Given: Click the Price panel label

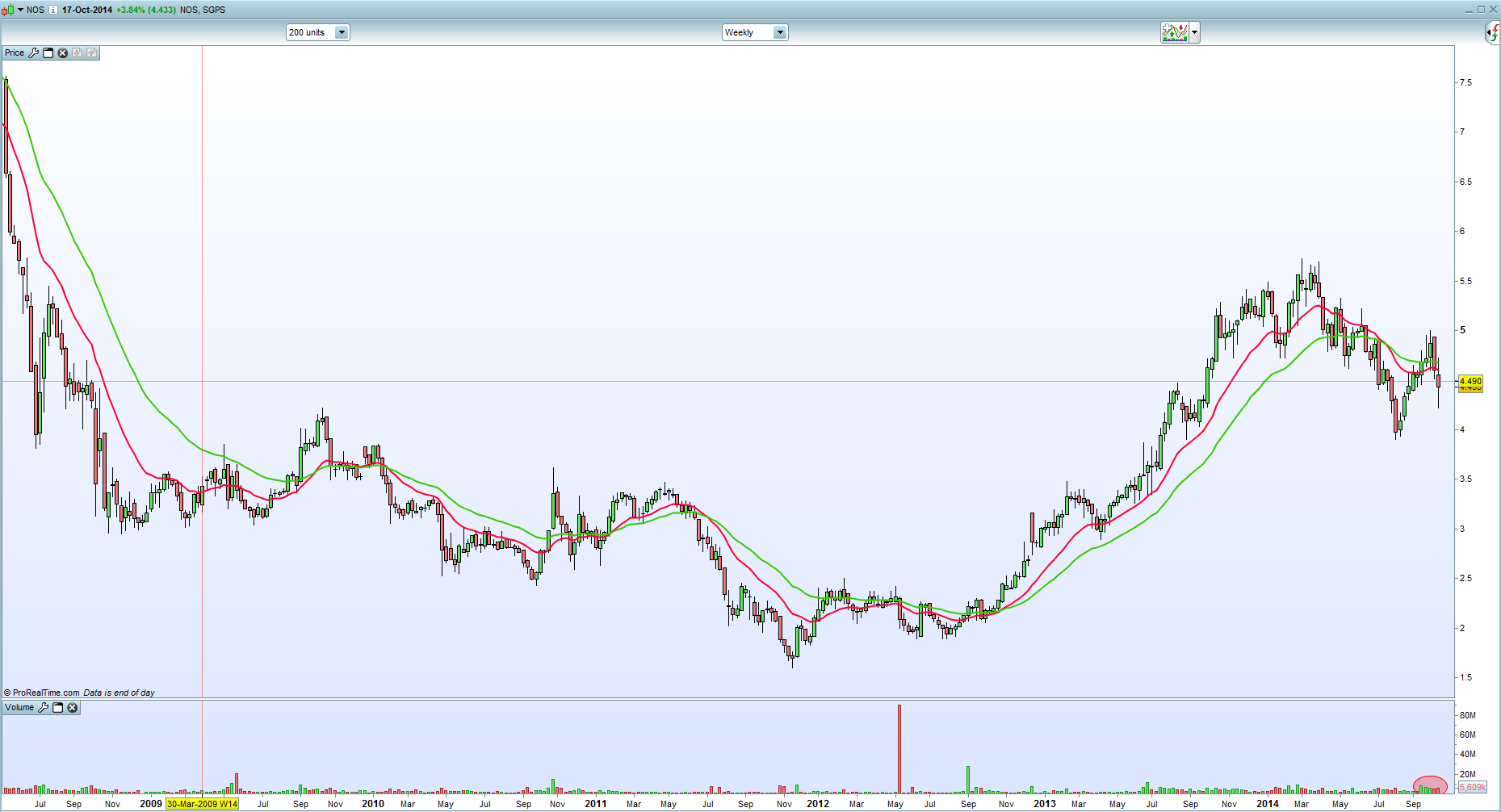Looking at the screenshot, I should [x=15, y=52].
